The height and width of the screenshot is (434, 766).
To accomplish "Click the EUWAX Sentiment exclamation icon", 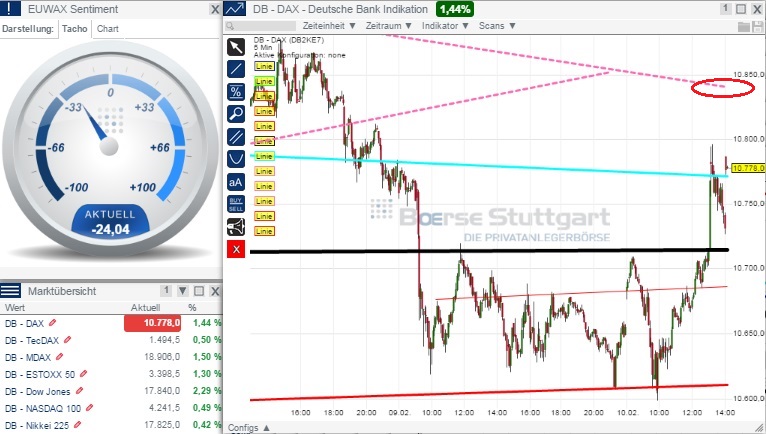I will click(x=10, y=9).
